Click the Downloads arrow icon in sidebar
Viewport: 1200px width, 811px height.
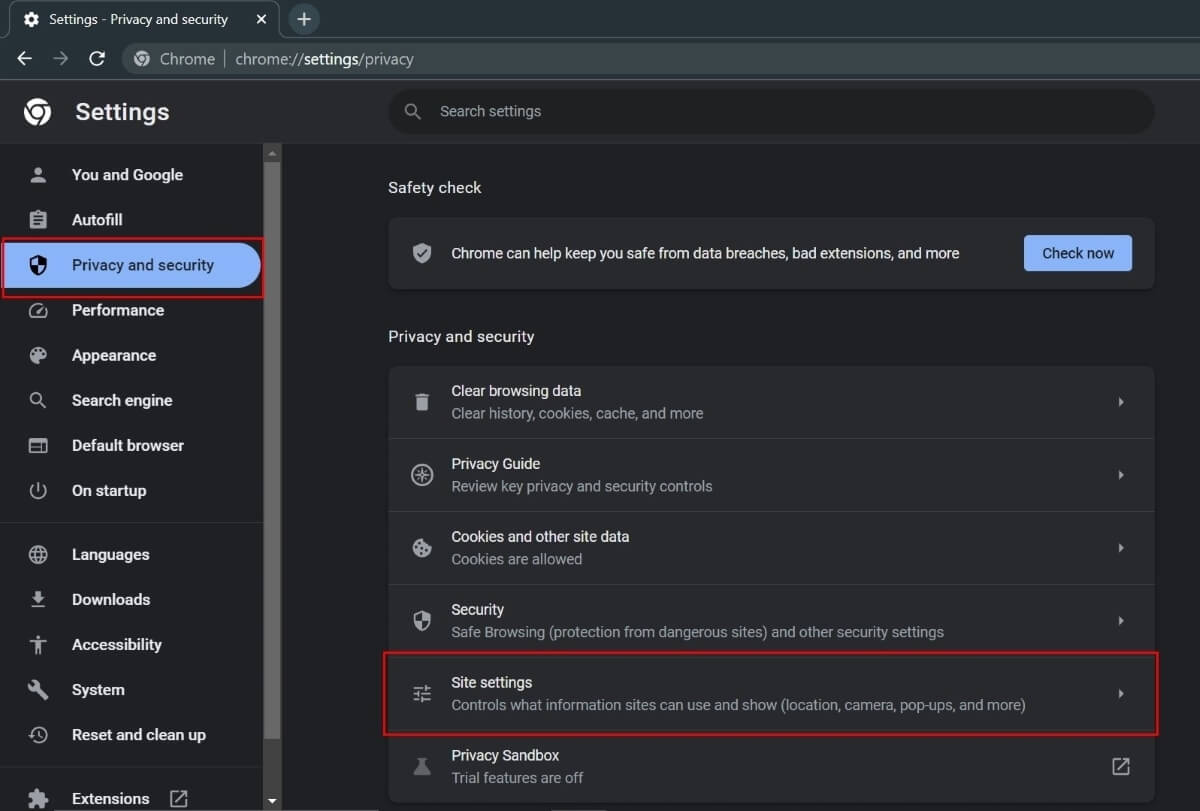[37, 599]
